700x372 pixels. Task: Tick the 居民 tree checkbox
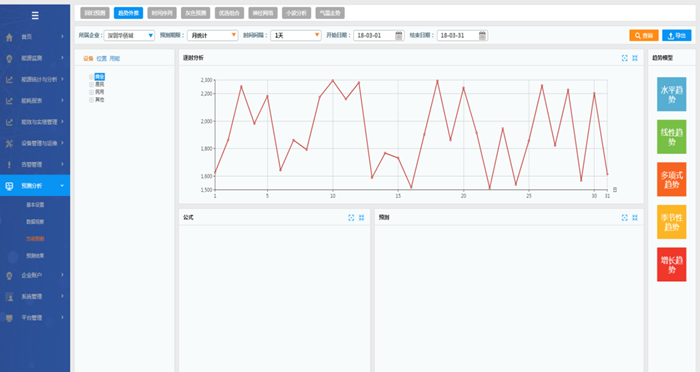tap(92, 84)
